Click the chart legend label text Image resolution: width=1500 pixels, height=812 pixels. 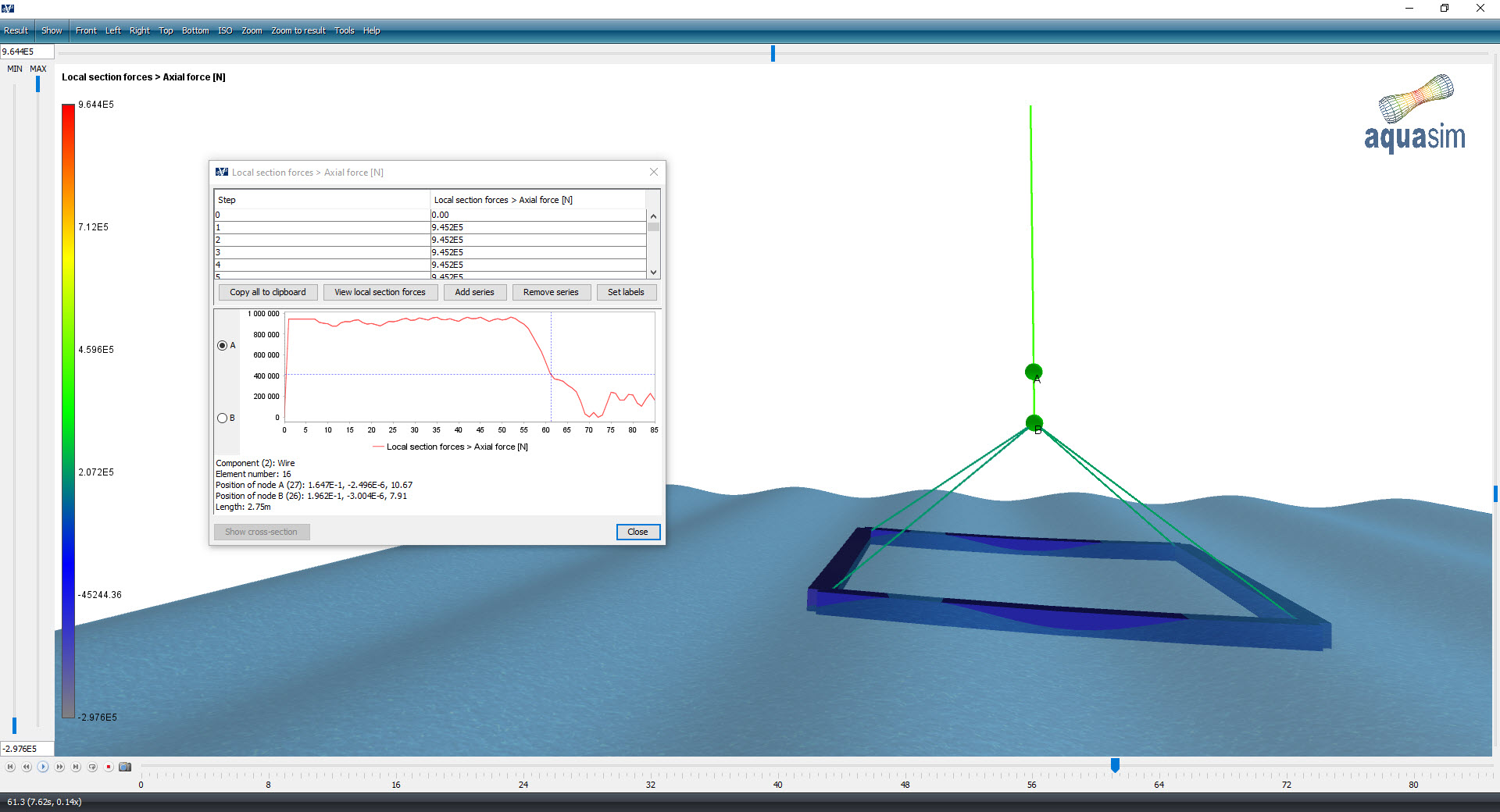457,447
